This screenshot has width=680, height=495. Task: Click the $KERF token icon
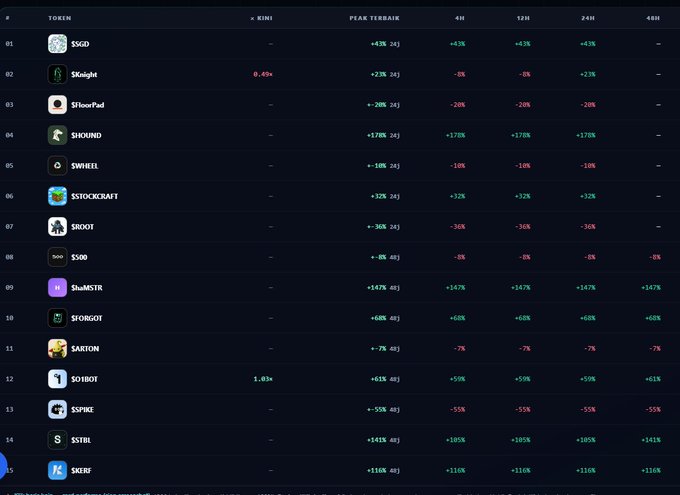(x=57, y=470)
